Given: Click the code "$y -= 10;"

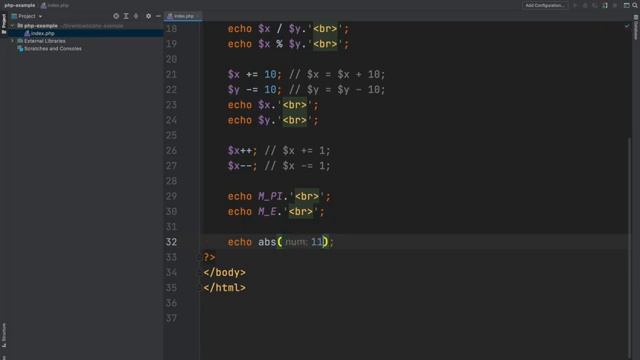Looking at the screenshot, I should tap(254, 90).
